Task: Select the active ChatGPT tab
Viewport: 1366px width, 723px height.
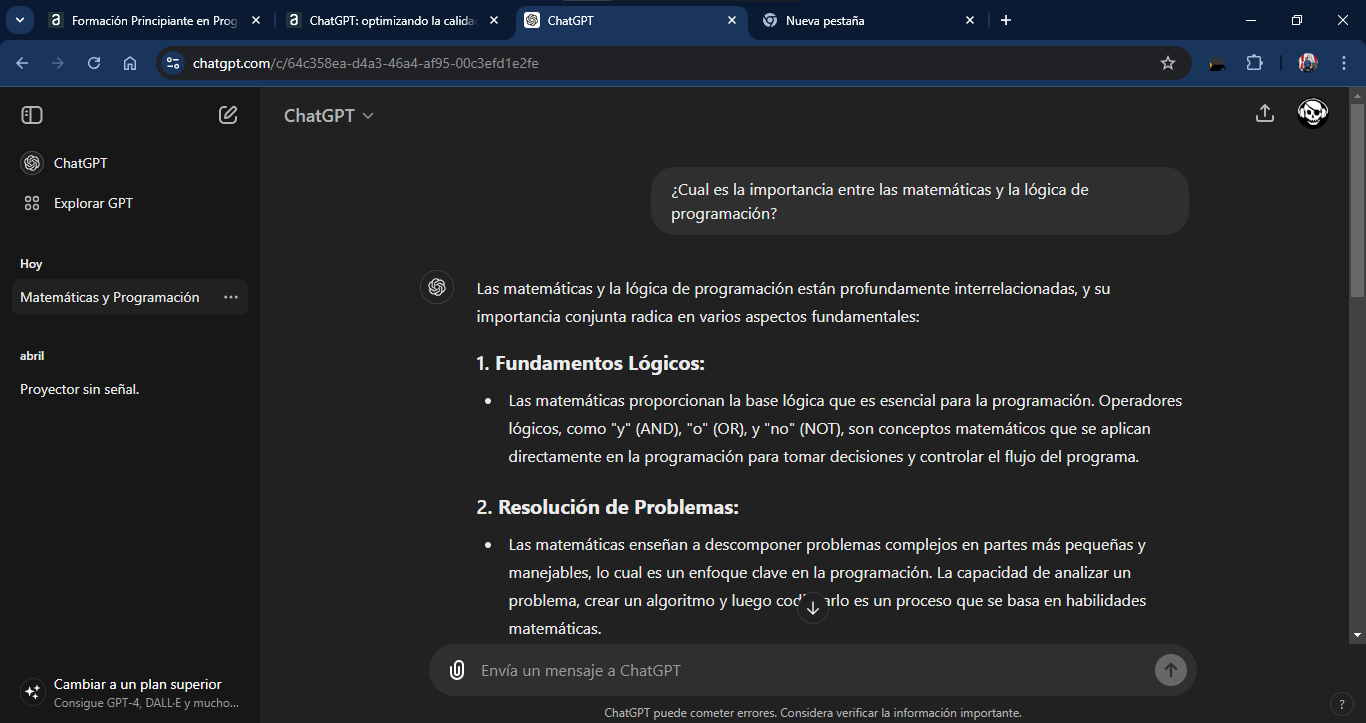Action: pos(632,20)
